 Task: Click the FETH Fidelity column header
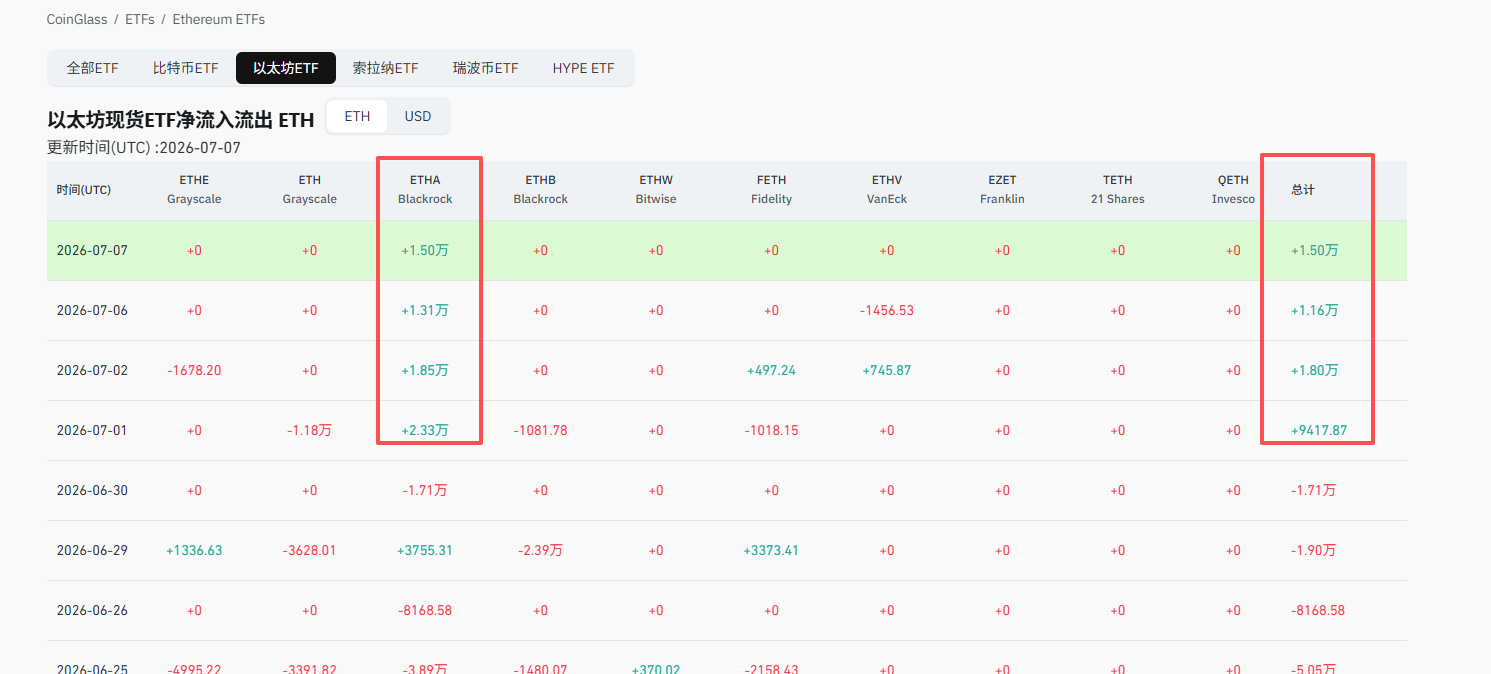[771, 190]
